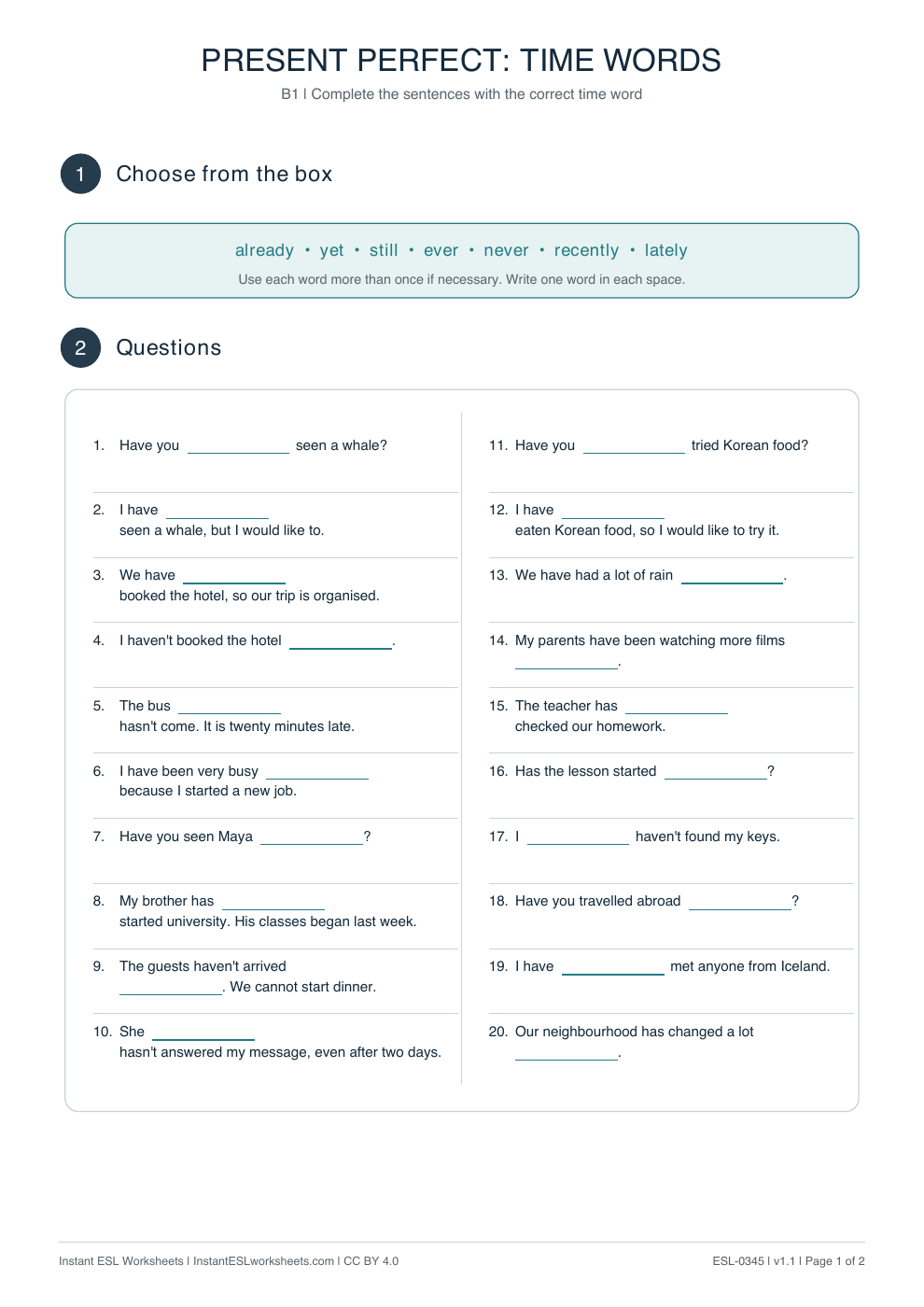Click the blank in question 1
924x1307 pixels.
(238, 446)
